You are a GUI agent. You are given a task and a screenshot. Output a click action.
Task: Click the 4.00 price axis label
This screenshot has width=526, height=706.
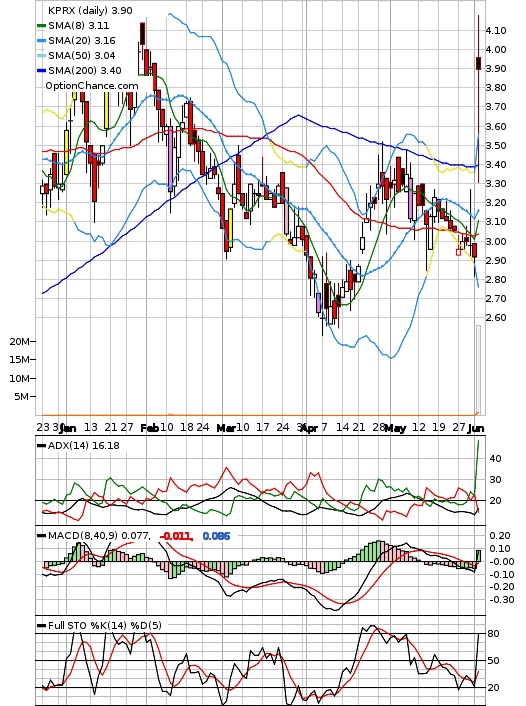tap(495, 50)
